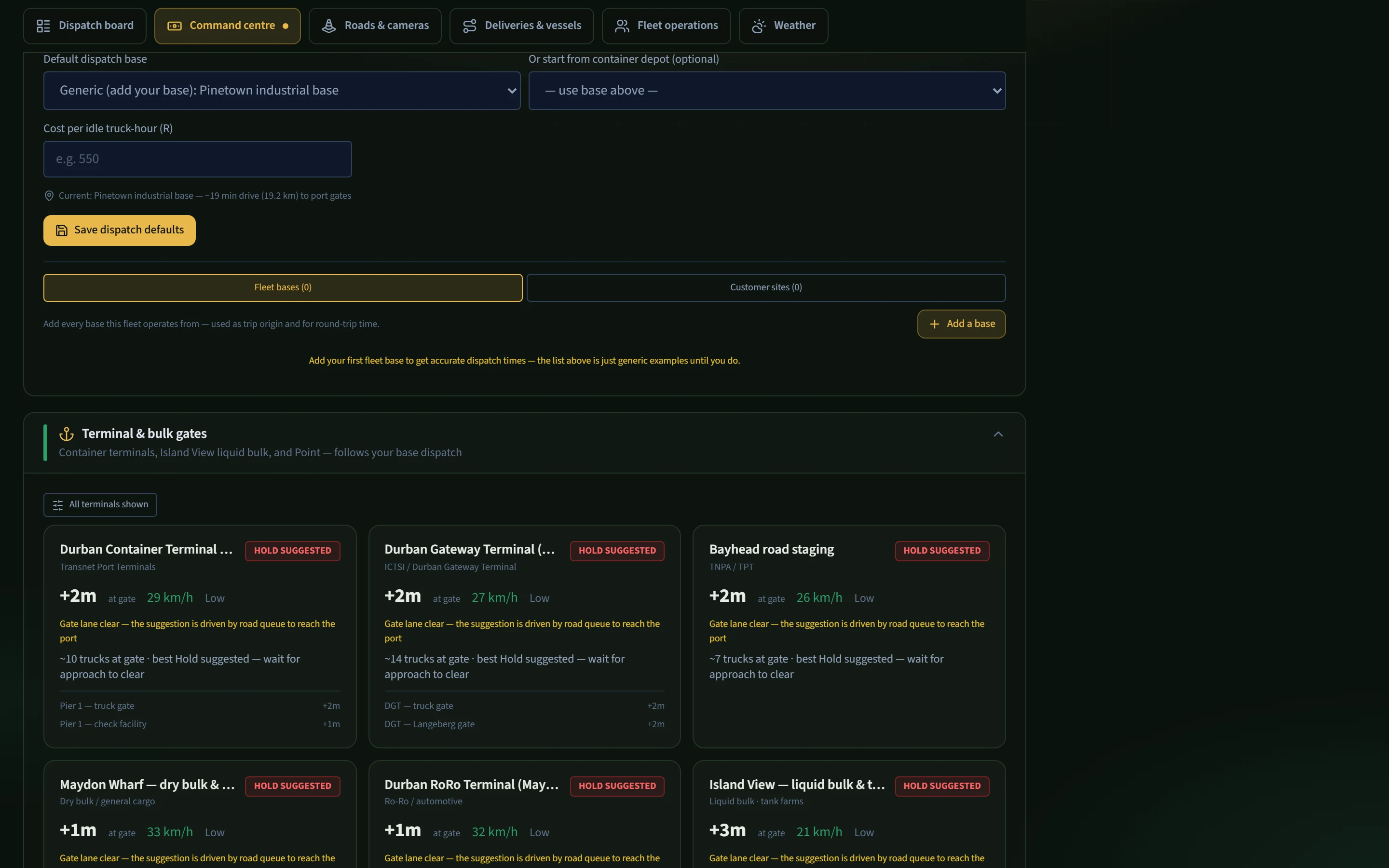The width and height of the screenshot is (1389, 868).
Task: Click Hold Suggested badge on Durban Container Terminal
Action: click(x=293, y=551)
